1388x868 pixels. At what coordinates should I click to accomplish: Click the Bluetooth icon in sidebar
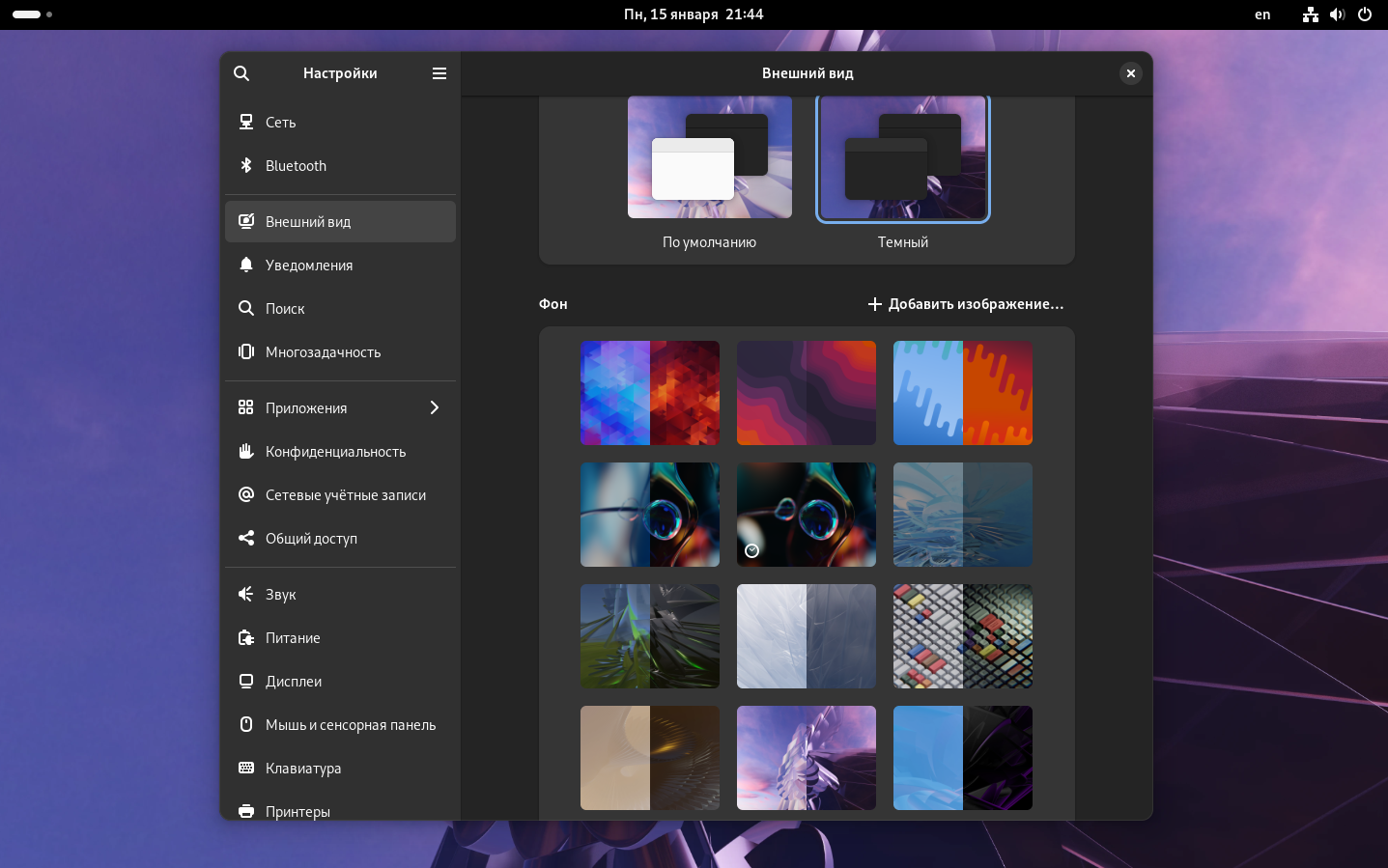[246, 166]
